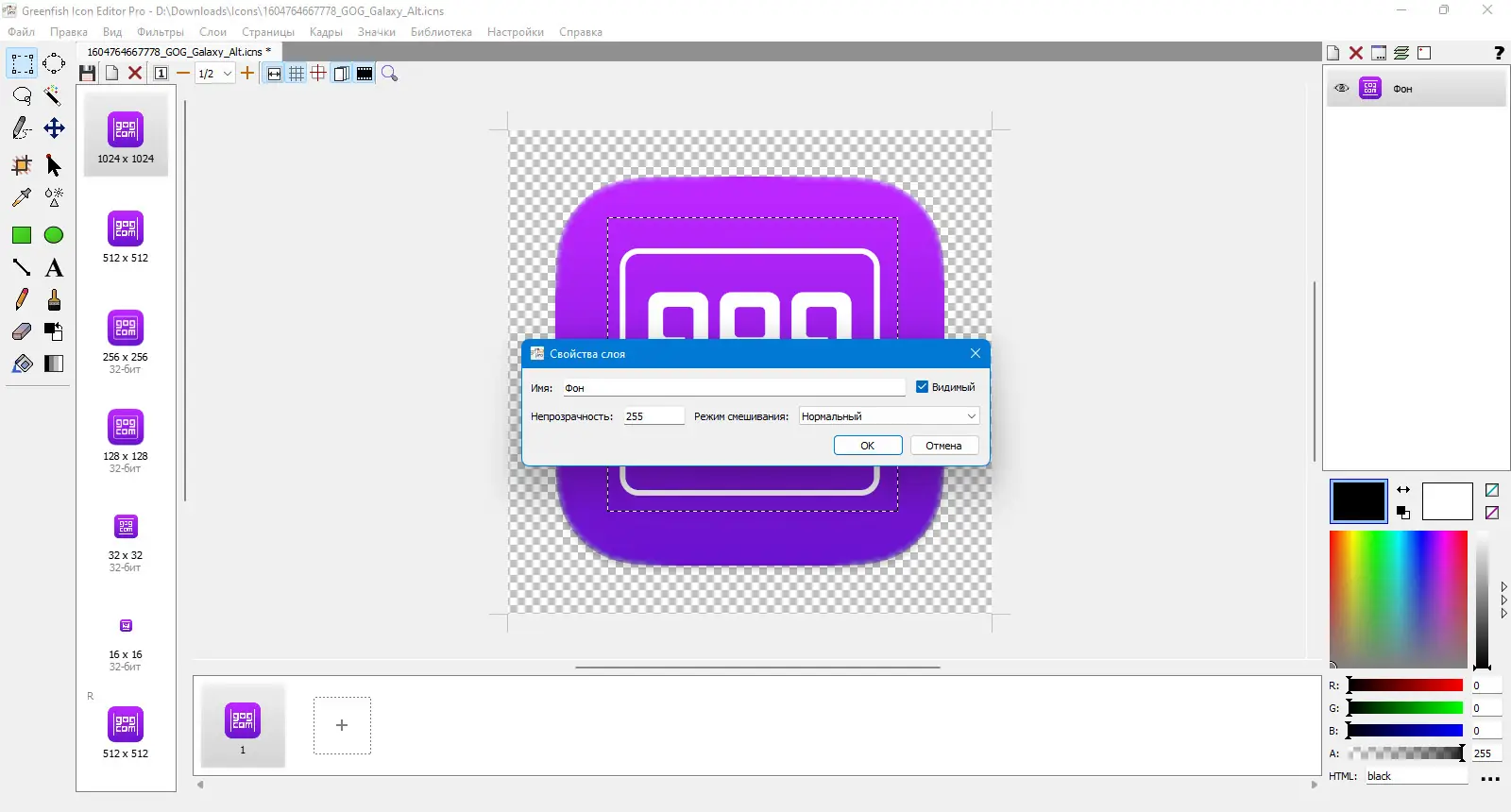
Task: Select the green rectangle shape tool
Action: (23, 235)
